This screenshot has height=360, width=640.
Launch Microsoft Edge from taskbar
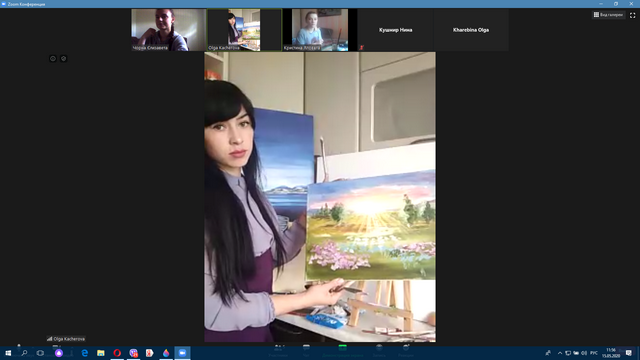(x=84, y=353)
